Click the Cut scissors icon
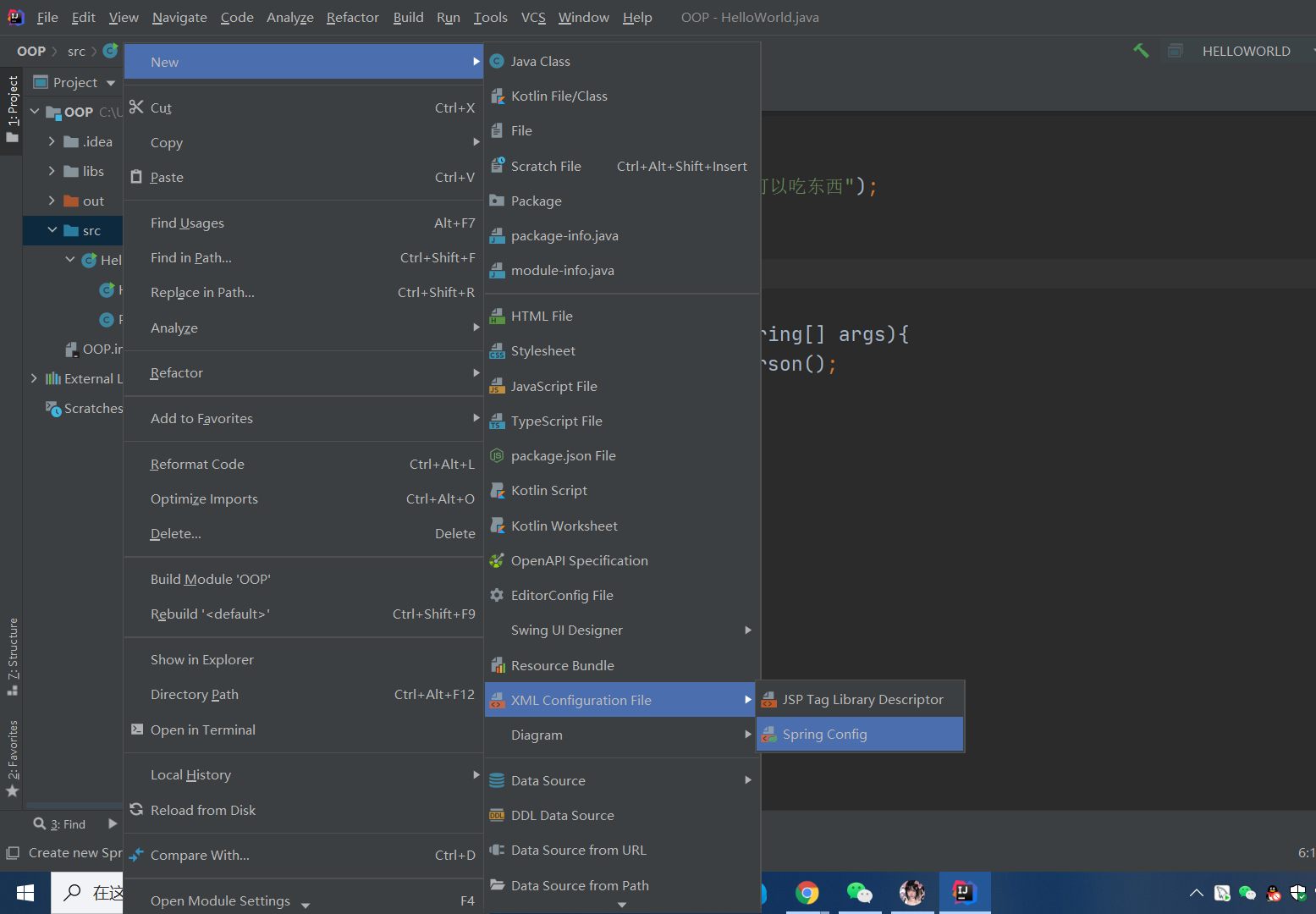This screenshot has width=1316, height=914. (136, 107)
